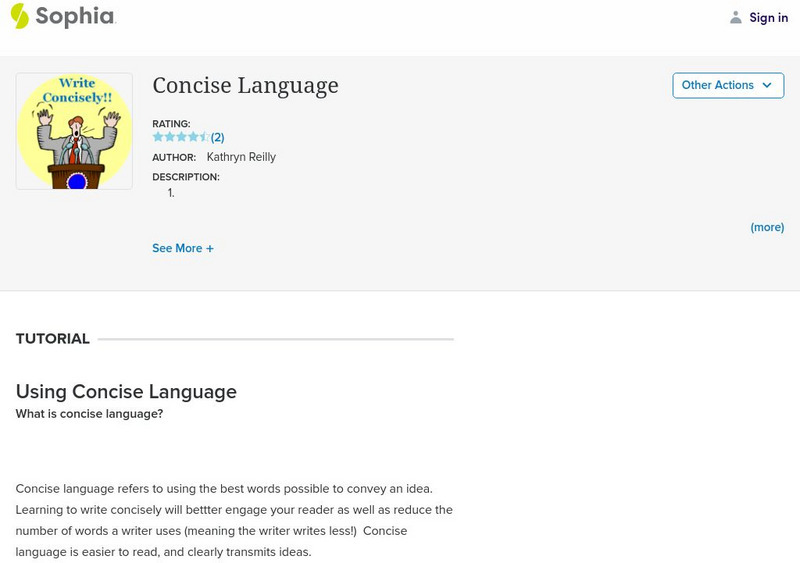Click the paragraph beginning 'Concise language refers'
The height and width of the screenshot is (563, 800).
coord(234,520)
